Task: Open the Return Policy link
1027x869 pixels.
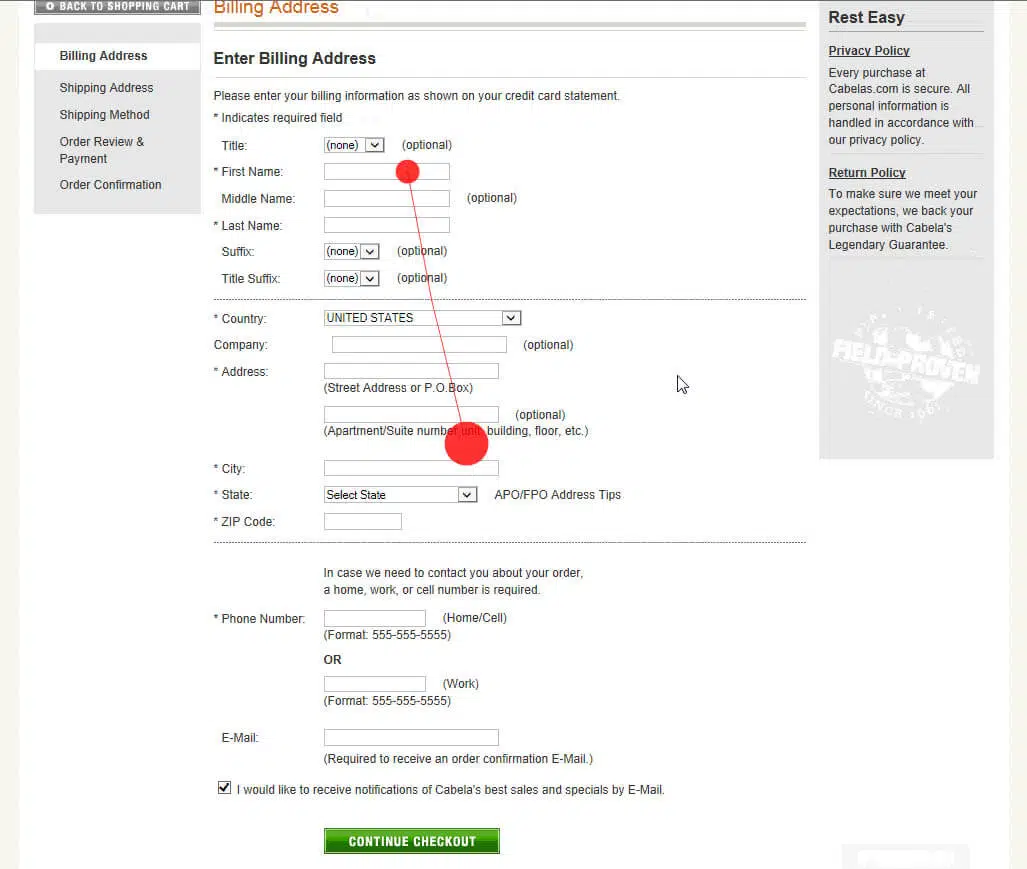Action: 866,173
